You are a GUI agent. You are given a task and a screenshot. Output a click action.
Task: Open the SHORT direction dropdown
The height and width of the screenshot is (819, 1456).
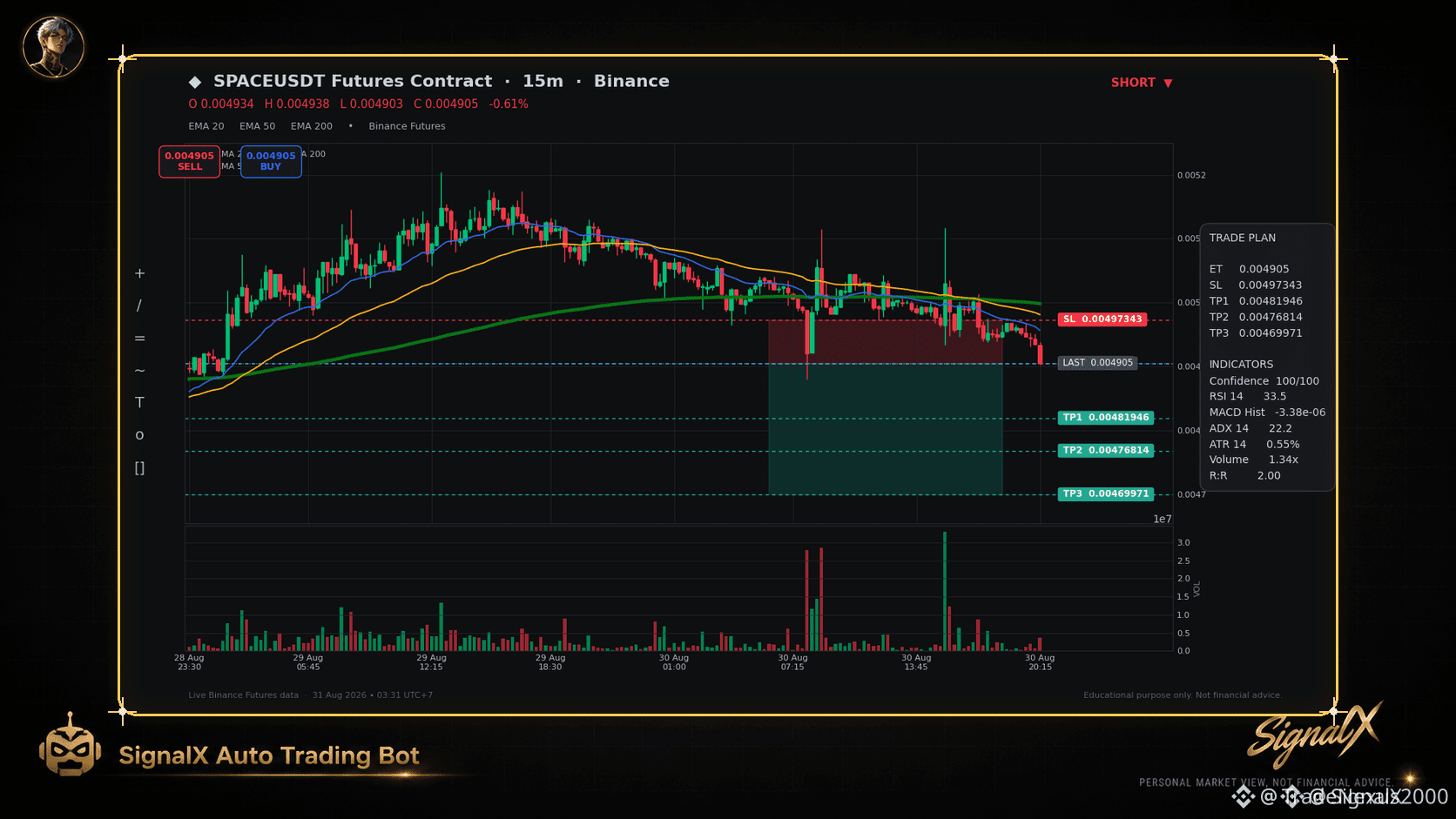click(x=1142, y=83)
